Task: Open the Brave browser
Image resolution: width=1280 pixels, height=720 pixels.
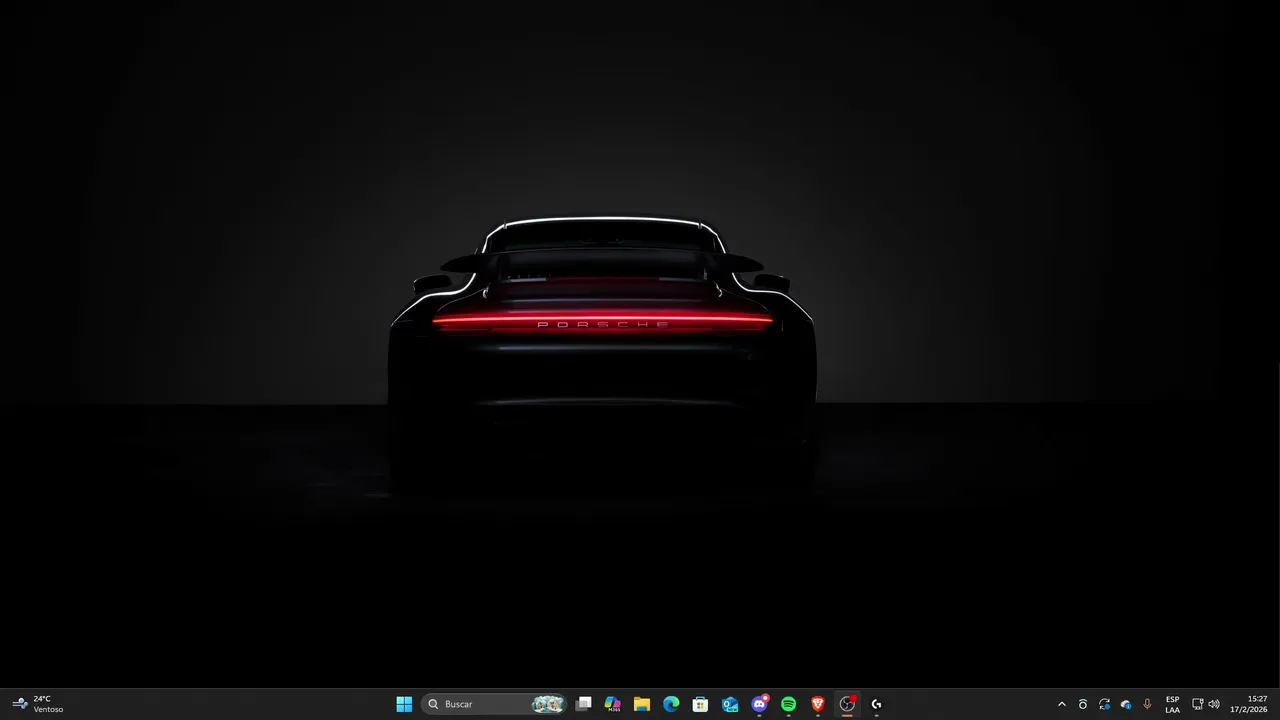Action: pyautogui.click(x=818, y=704)
